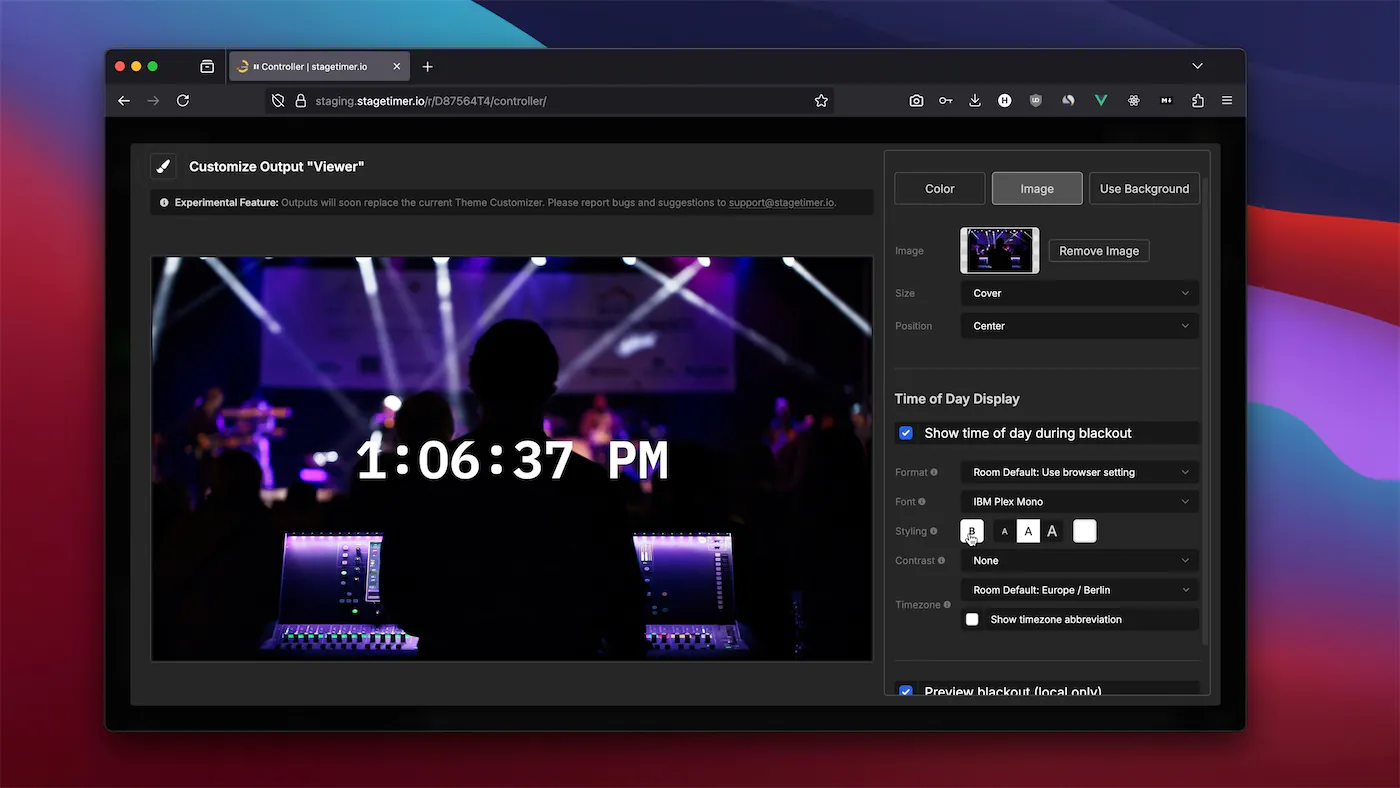Open the Timezone dropdown Europe / Berlin

(1079, 590)
